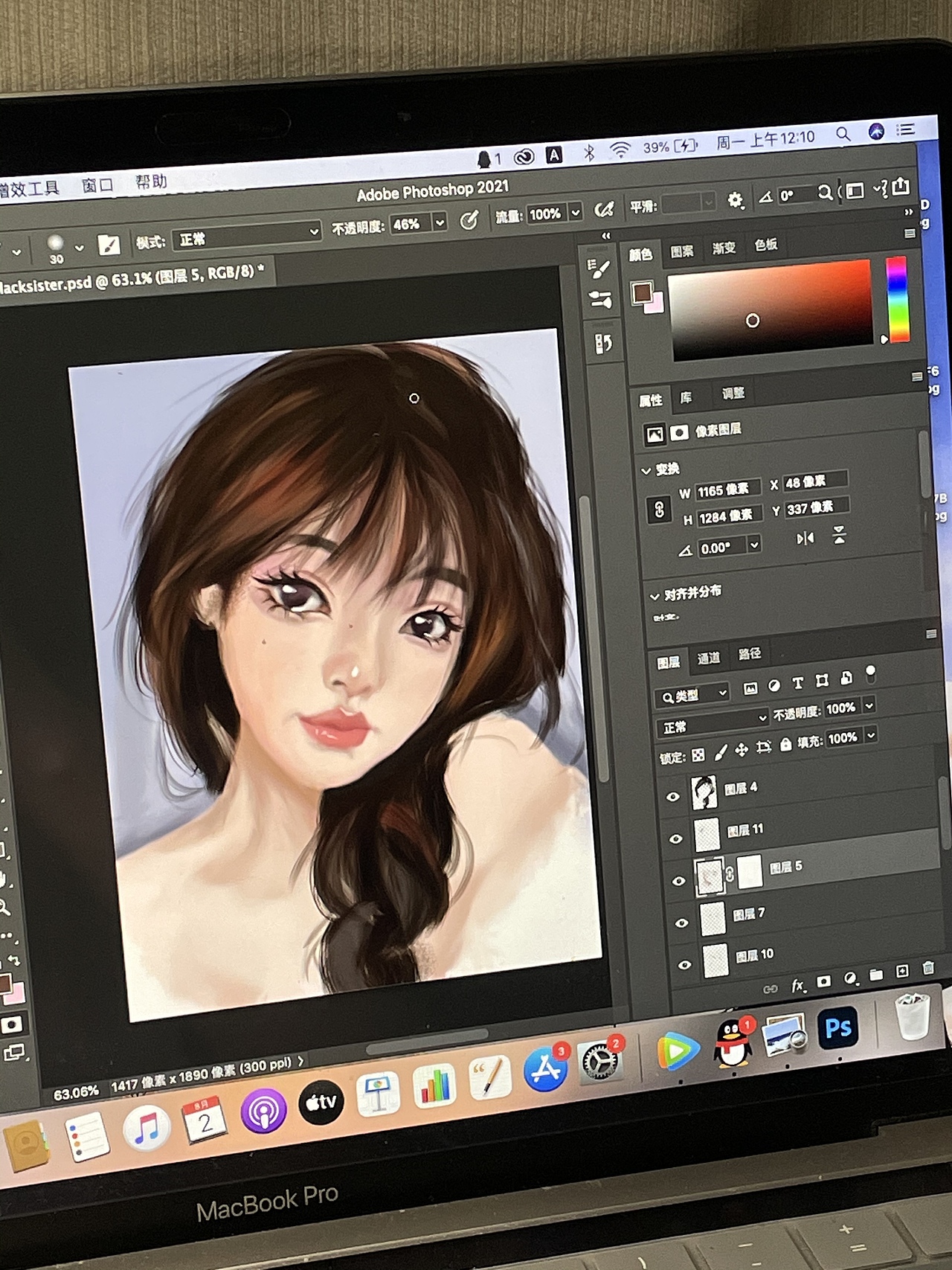The width and height of the screenshot is (952, 1270).
Task: Open the 帮助 menu
Action: (151, 182)
